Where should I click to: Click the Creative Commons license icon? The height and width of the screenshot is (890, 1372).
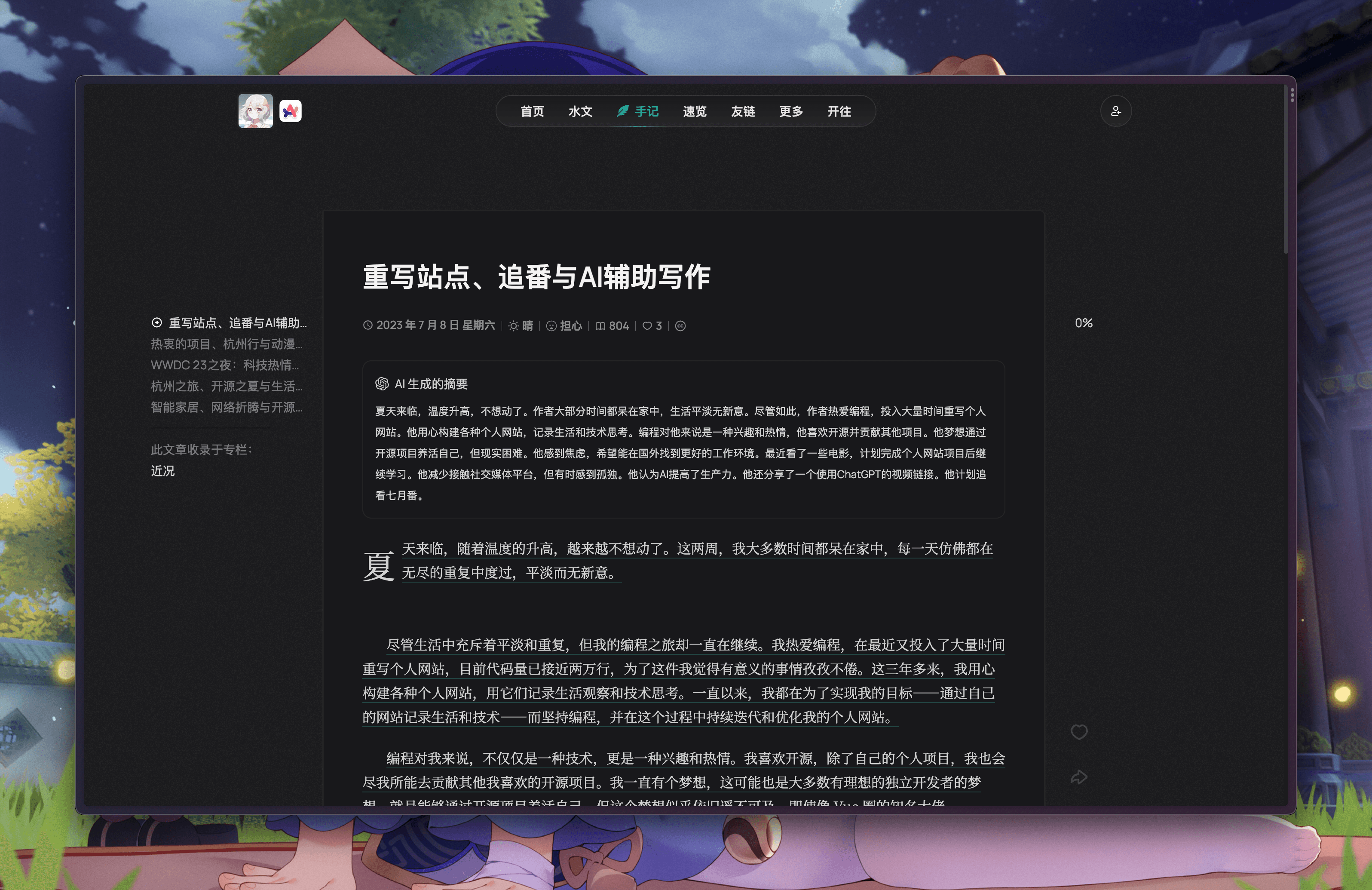click(680, 326)
